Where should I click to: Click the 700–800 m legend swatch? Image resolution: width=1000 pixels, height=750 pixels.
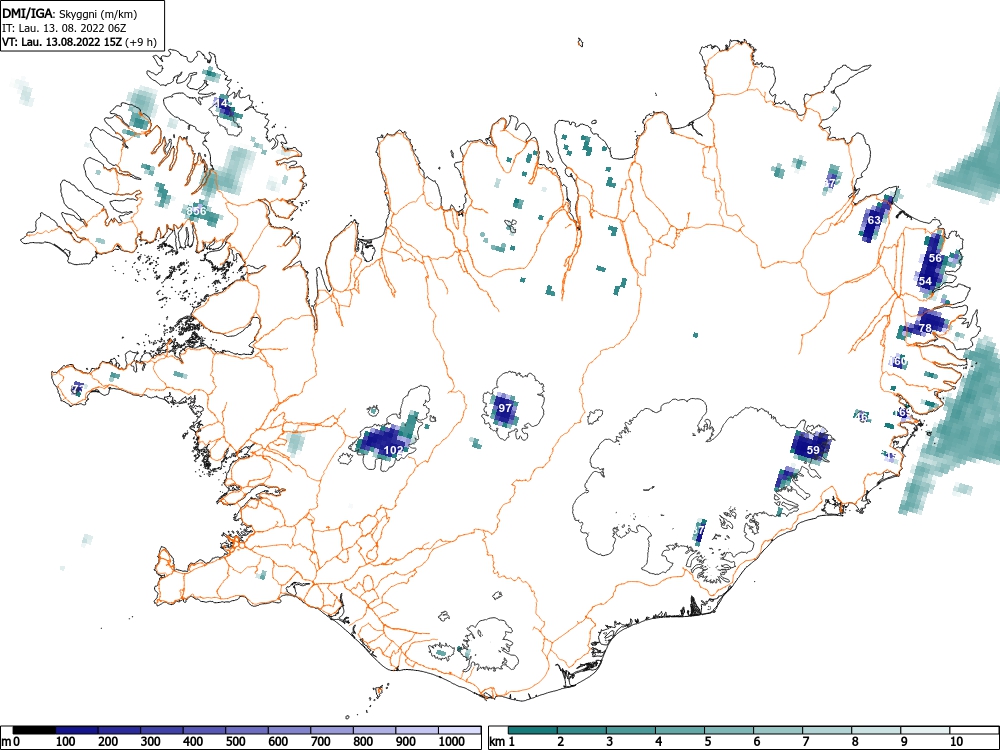(x=333, y=730)
